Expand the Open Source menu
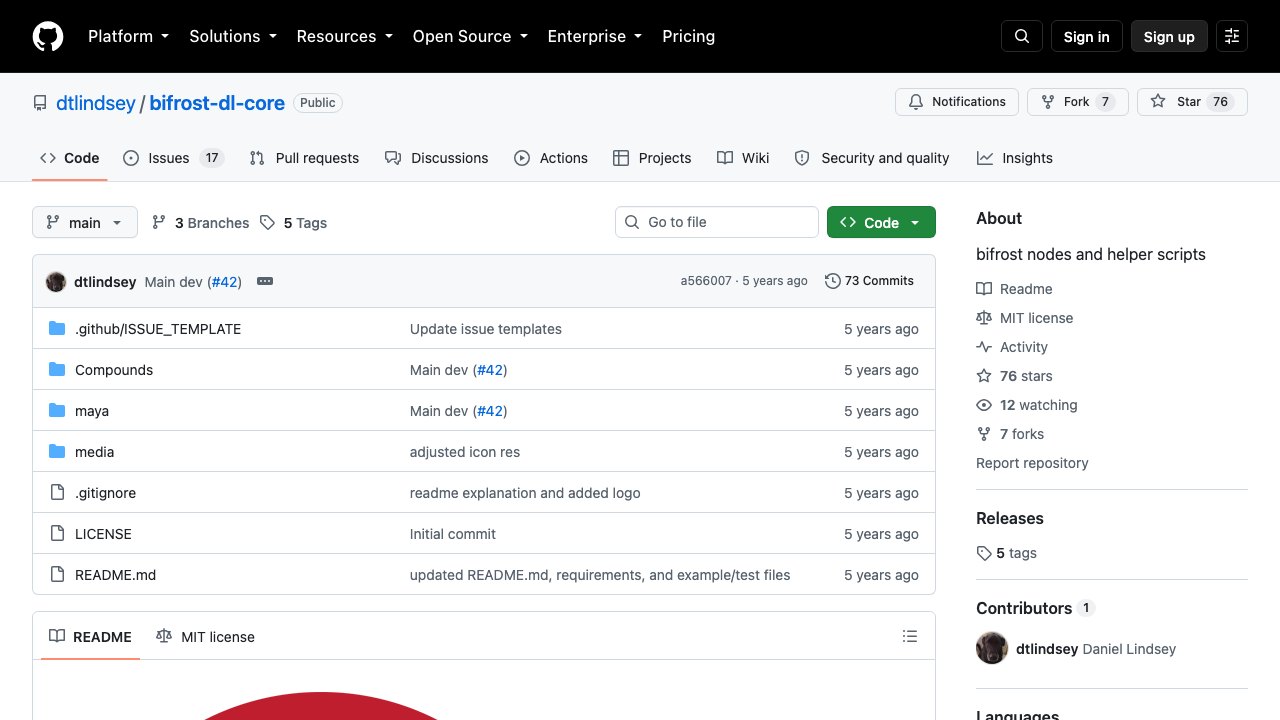The height and width of the screenshot is (720, 1280). click(470, 36)
